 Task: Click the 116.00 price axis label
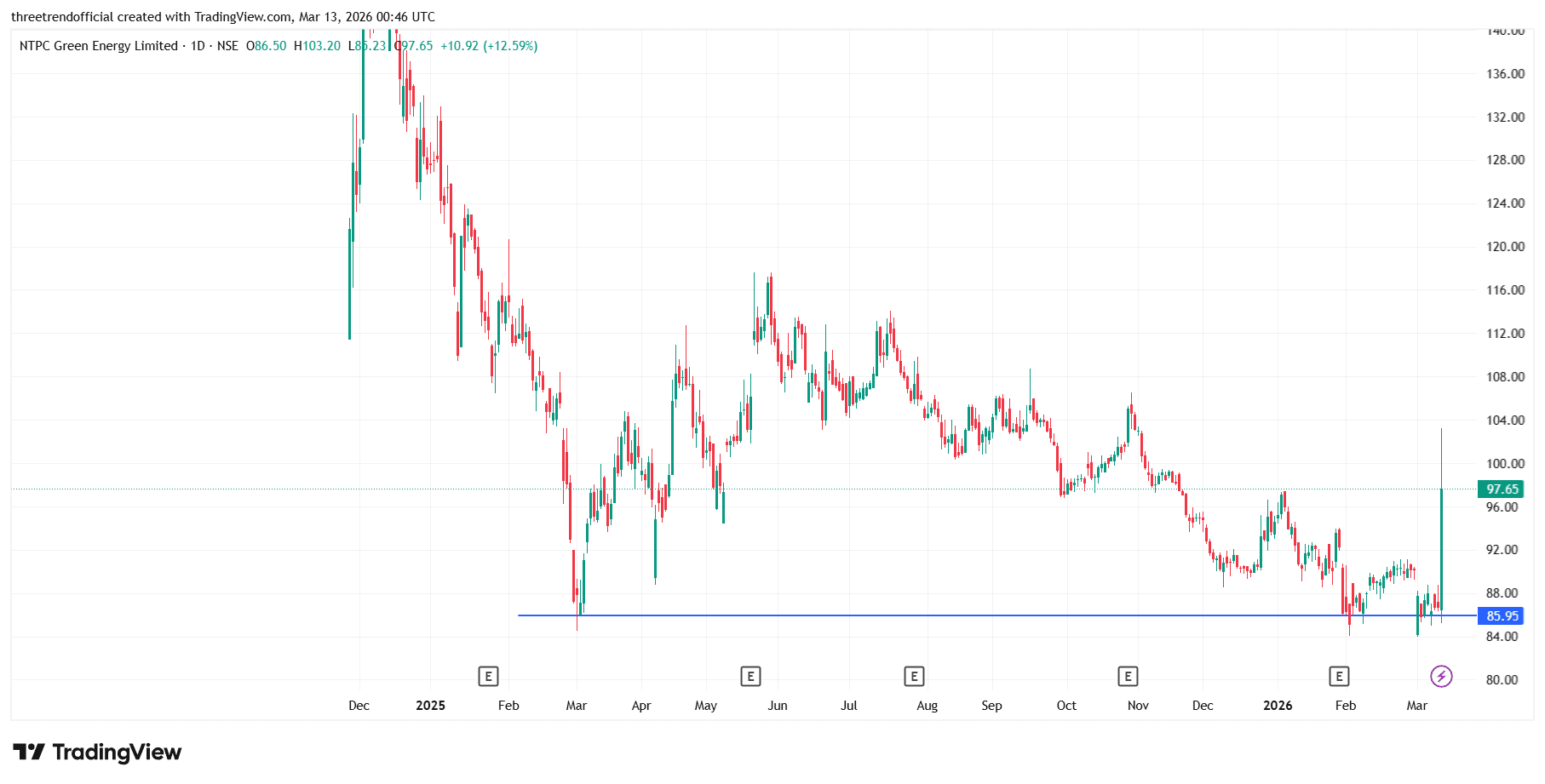coord(1505,290)
